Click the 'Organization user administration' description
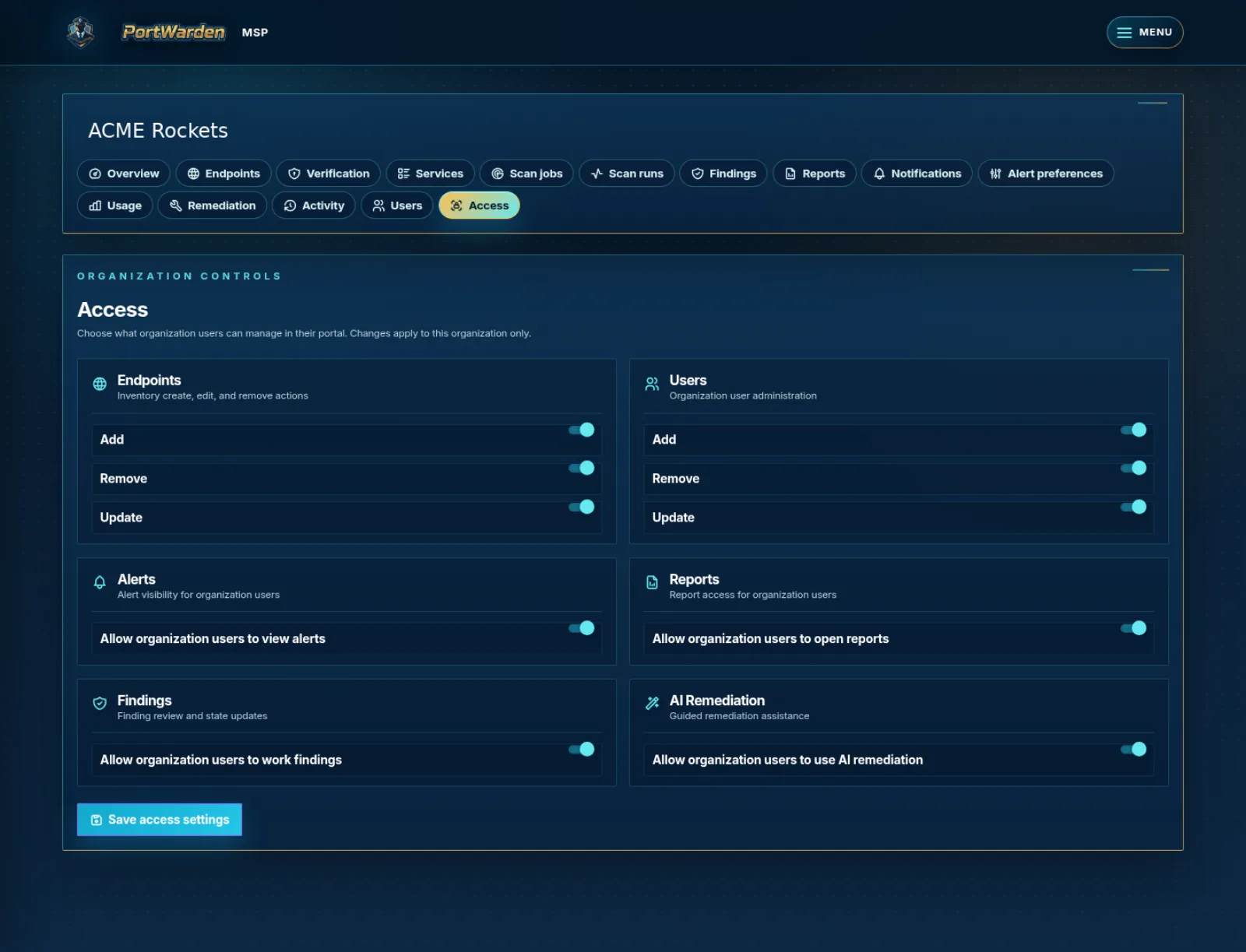 click(x=743, y=396)
